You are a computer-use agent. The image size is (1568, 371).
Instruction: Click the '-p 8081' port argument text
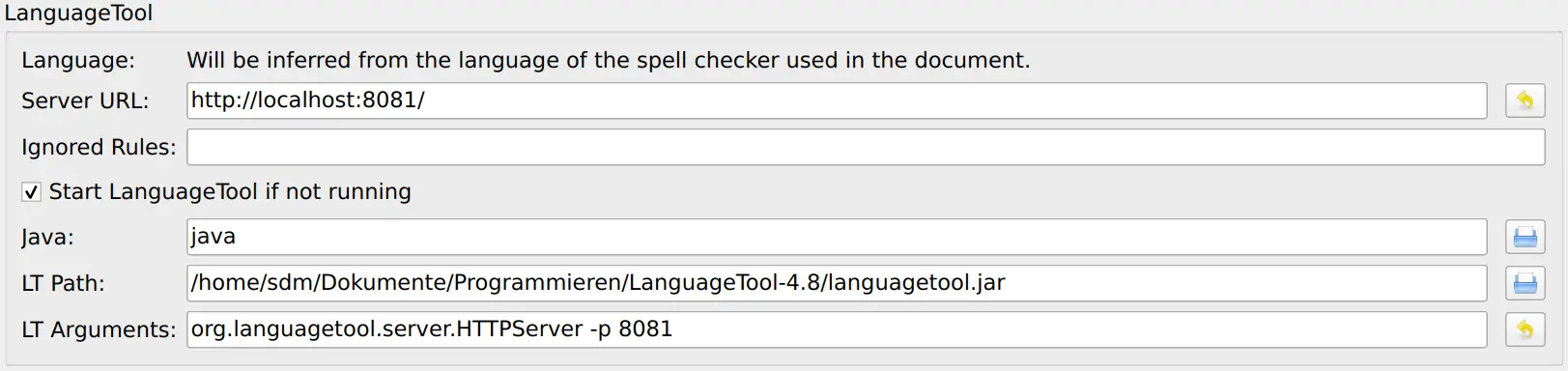pyautogui.click(x=631, y=329)
